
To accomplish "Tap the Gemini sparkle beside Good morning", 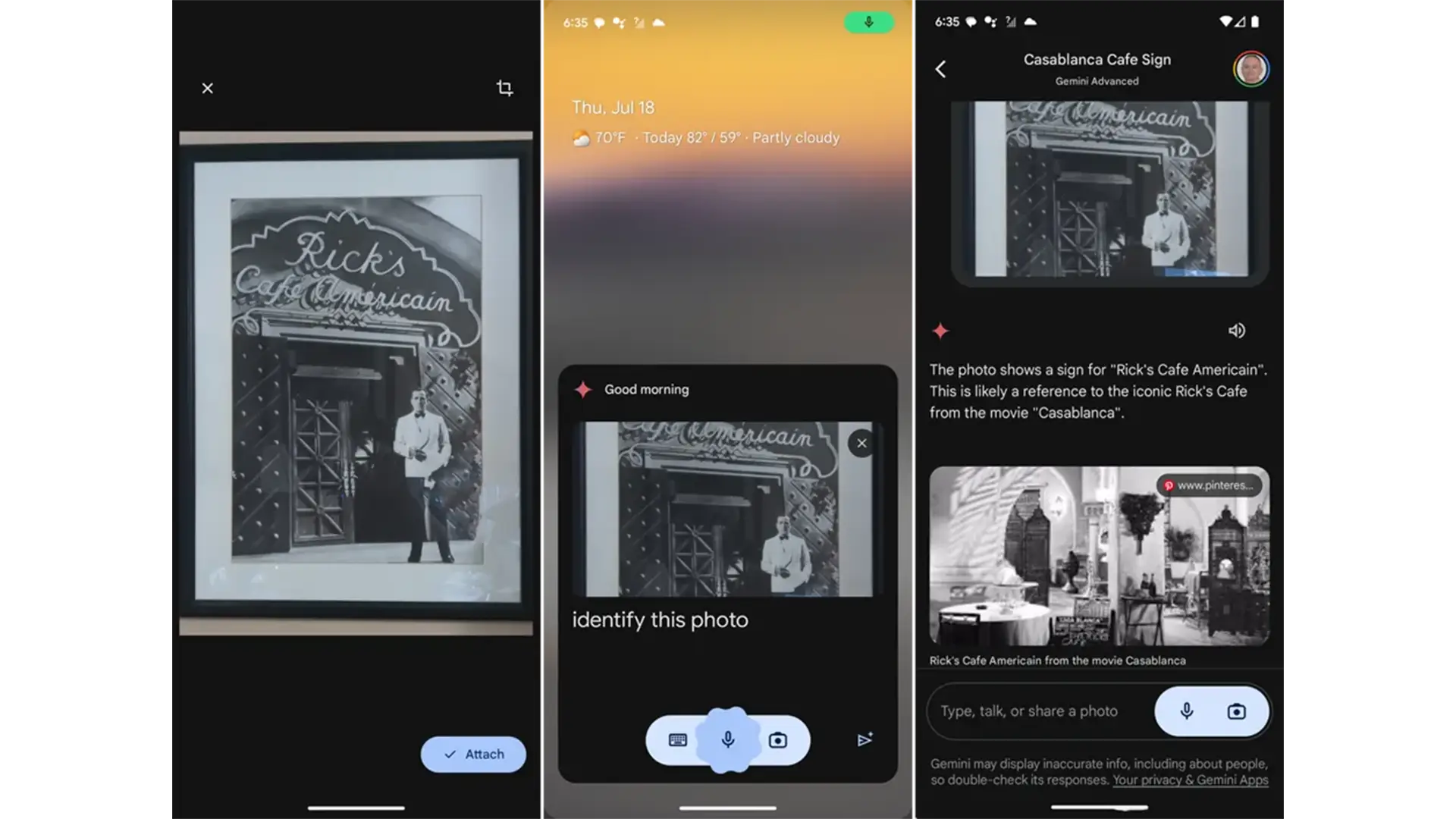I will 582,390.
